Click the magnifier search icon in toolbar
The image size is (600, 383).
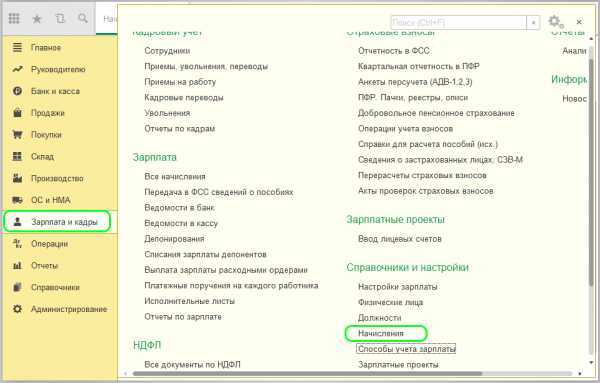pyautogui.click(x=83, y=18)
